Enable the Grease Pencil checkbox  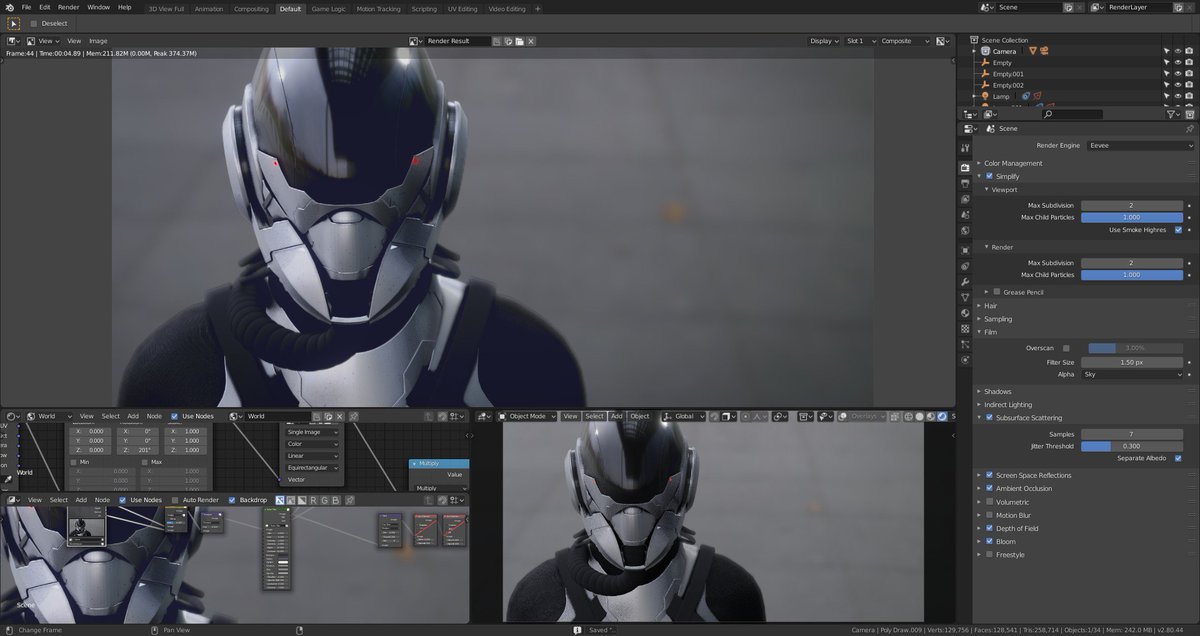pyautogui.click(x=997, y=292)
